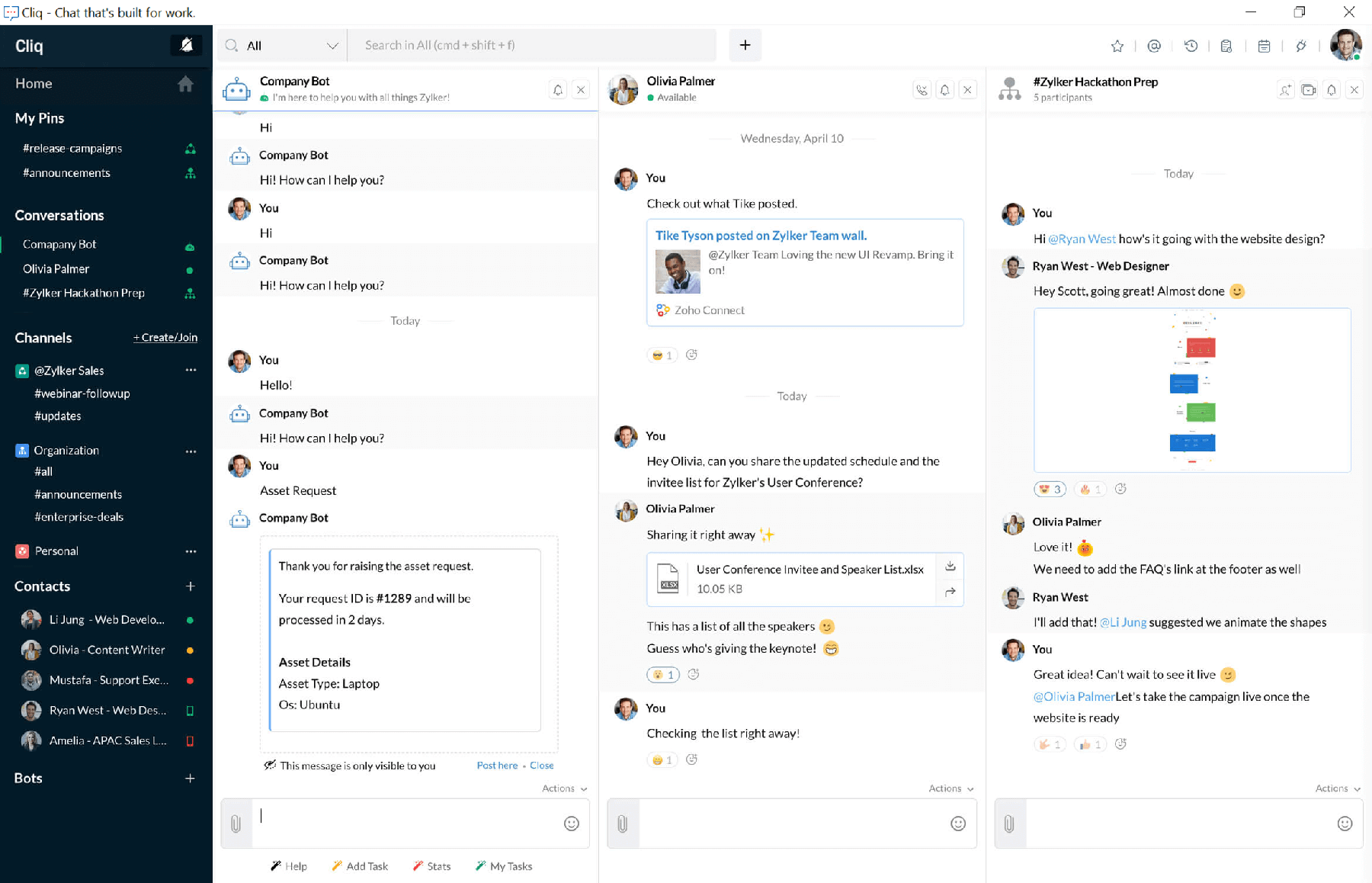The image size is (1372, 883).
Task: Add a contact with Contacts plus icon
Action: coord(190,586)
